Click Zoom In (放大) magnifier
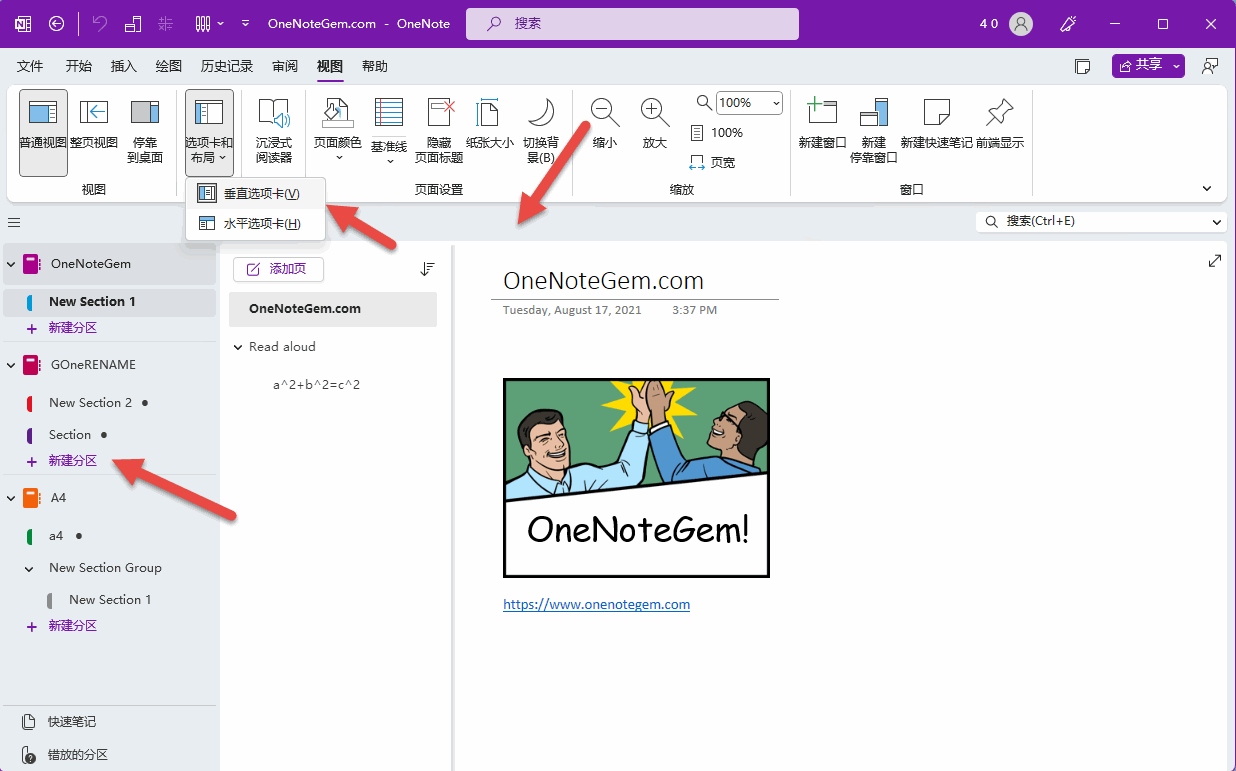1236x771 pixels. tap(655, 126)
